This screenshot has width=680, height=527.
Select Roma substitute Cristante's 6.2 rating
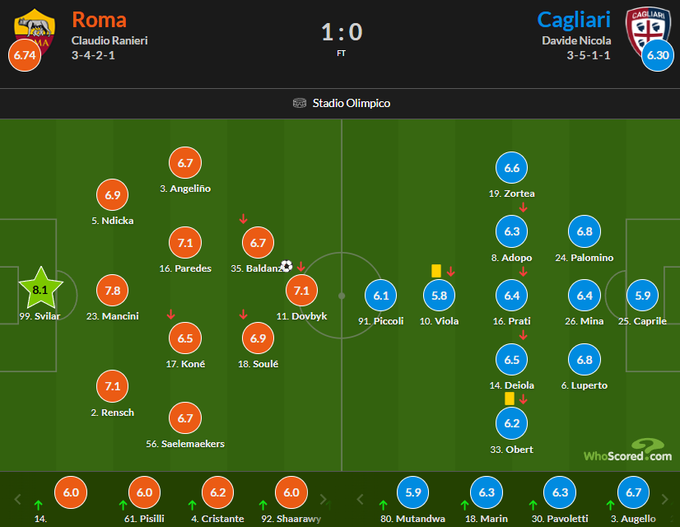click(x=215, y=492)
